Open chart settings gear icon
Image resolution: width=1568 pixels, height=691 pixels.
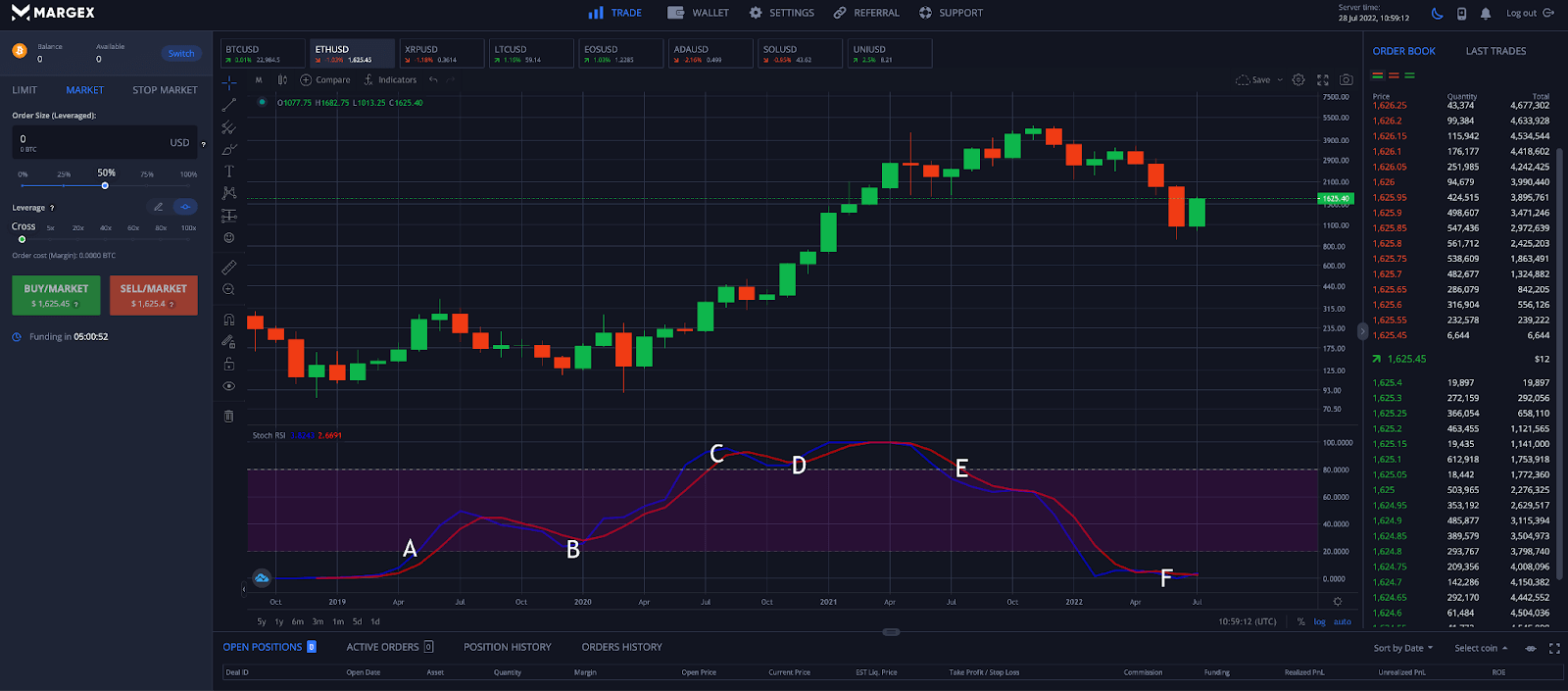point(1298,80)
